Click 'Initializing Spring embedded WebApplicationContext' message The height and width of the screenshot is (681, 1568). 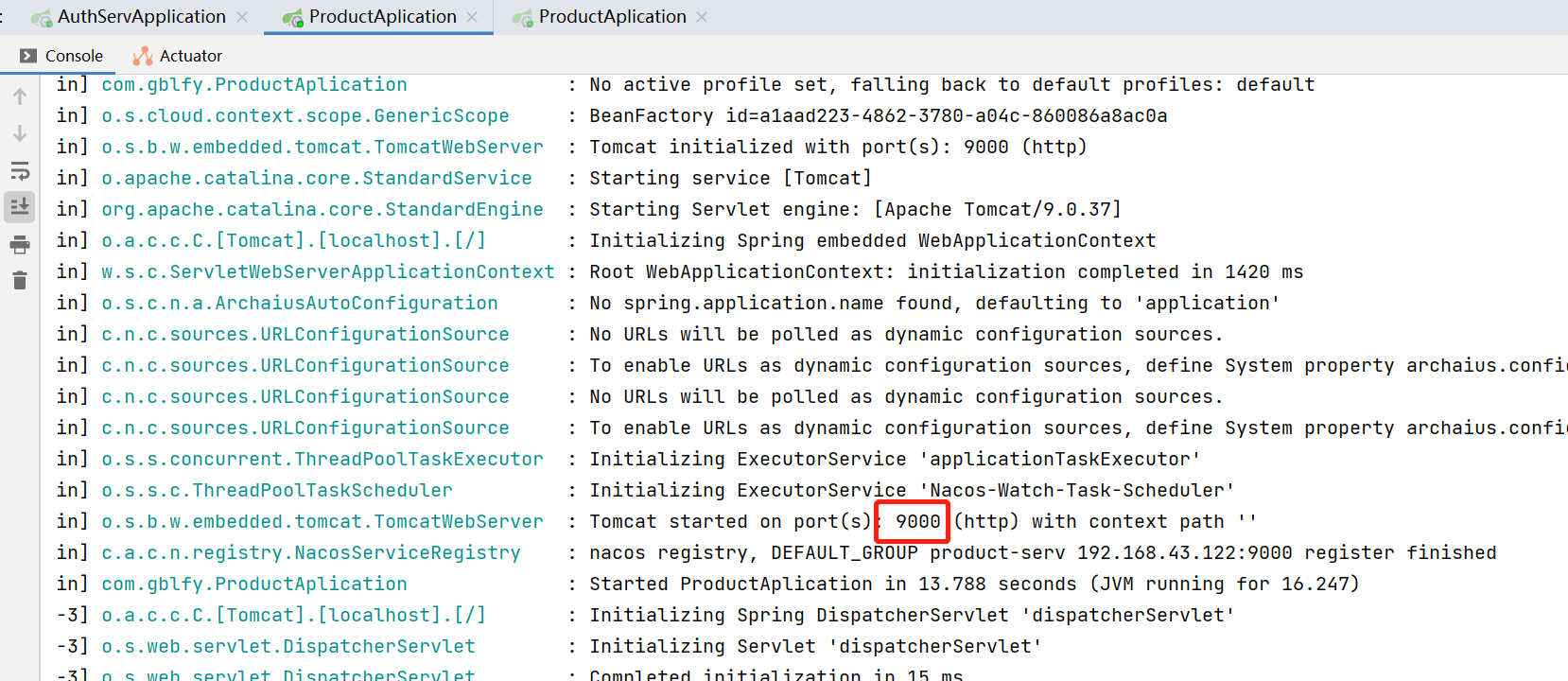tap(872, 240)
